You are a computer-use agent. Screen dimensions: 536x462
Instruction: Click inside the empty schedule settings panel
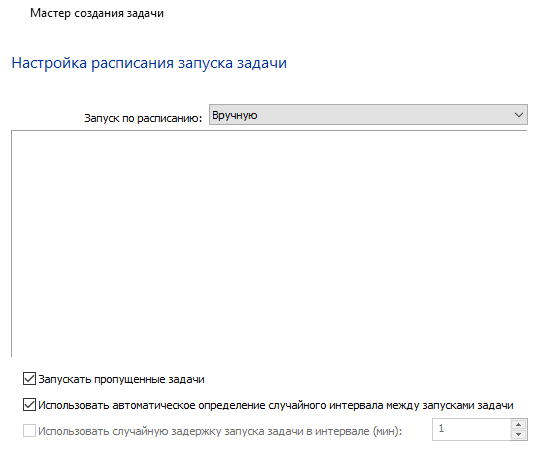(269, 243)
